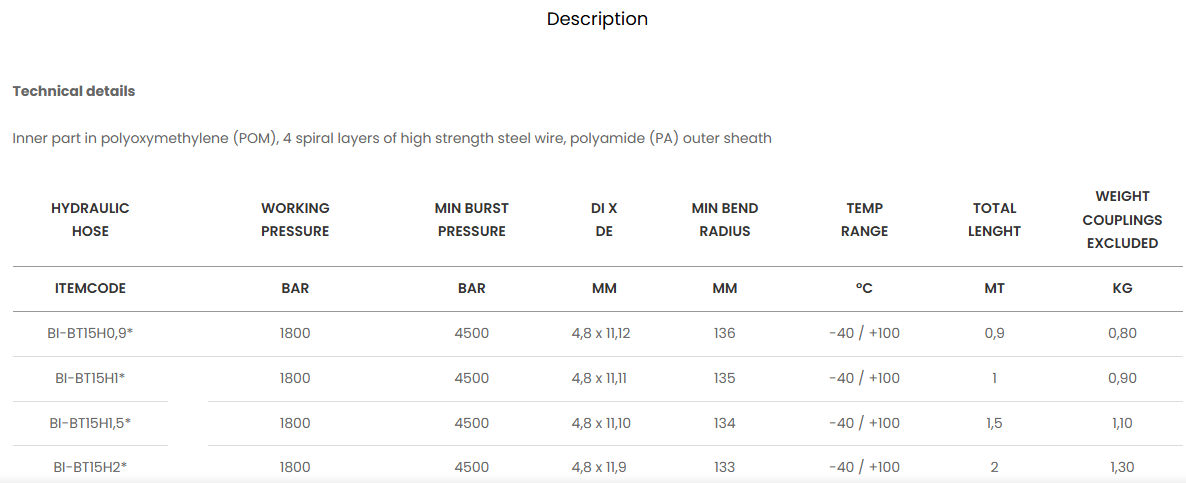Click the Min Bend Radius column header
Viewport: 1186px width, 483px height.
click(724, 220)
